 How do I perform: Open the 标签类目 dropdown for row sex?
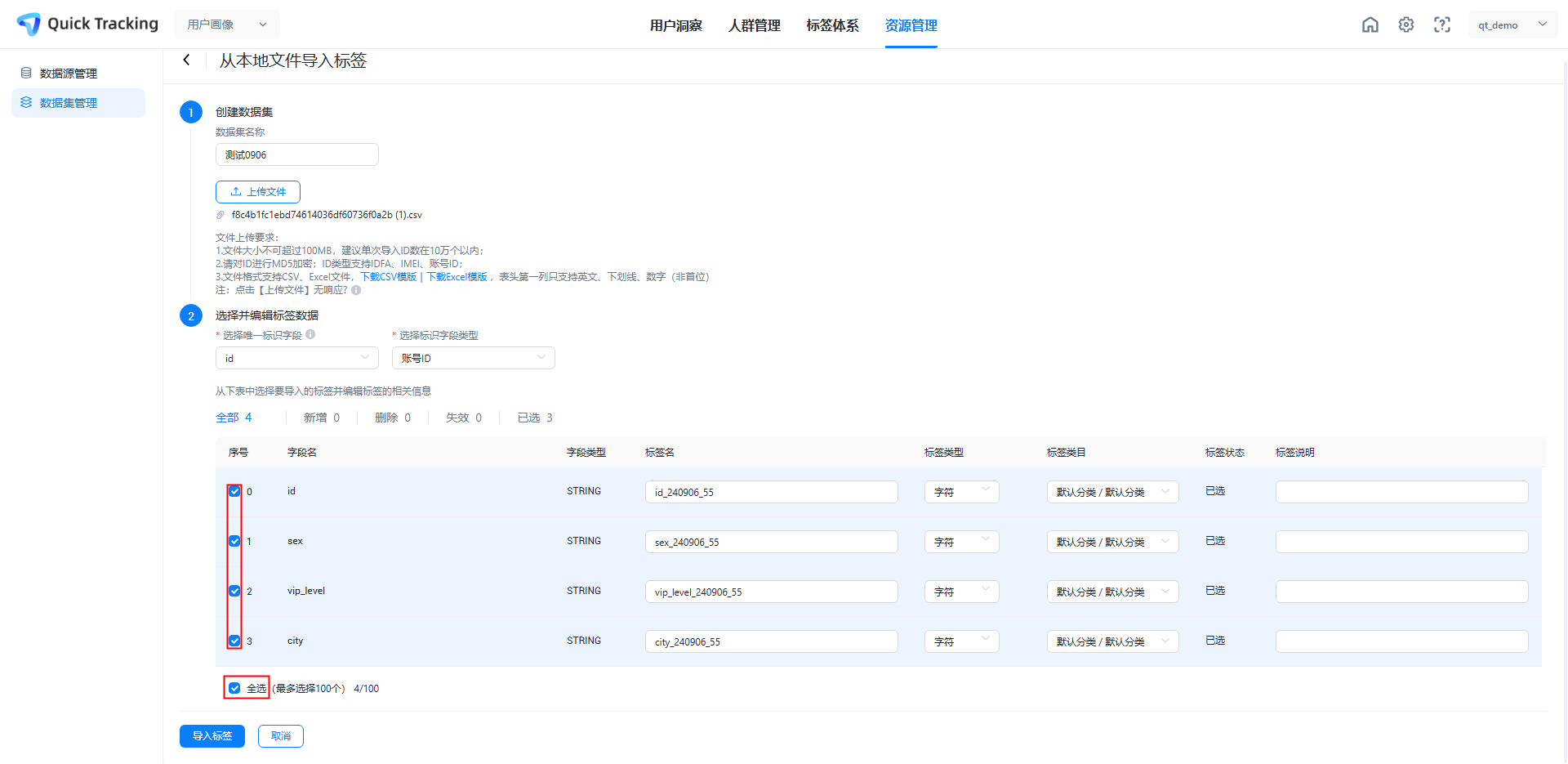[1113, 542]
